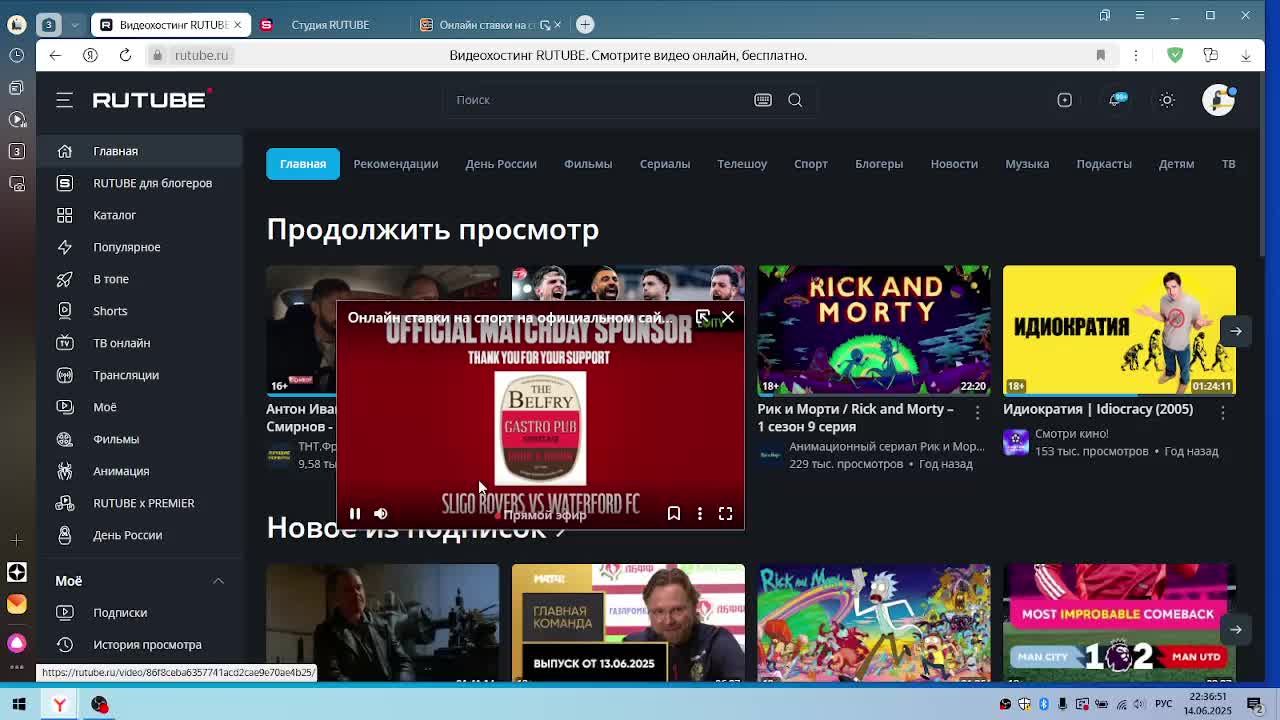1280x720 pixels.
Task: Open Yandex Browser from the taskbar
Action: pyautogui.click(x=59, y=704)
